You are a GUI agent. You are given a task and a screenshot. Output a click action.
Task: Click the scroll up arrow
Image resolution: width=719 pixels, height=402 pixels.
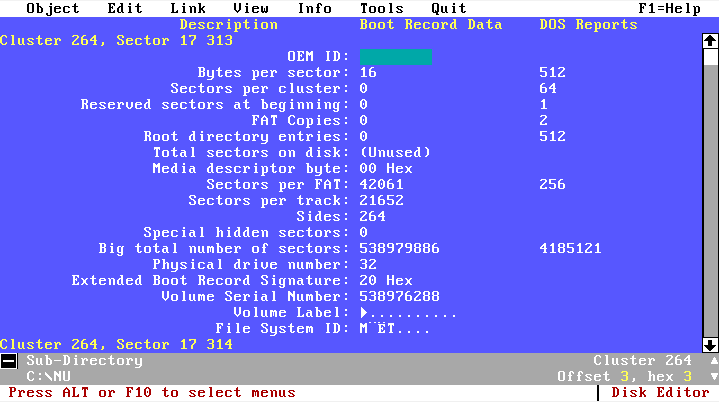pyautogui.click(x=710, y=41)
